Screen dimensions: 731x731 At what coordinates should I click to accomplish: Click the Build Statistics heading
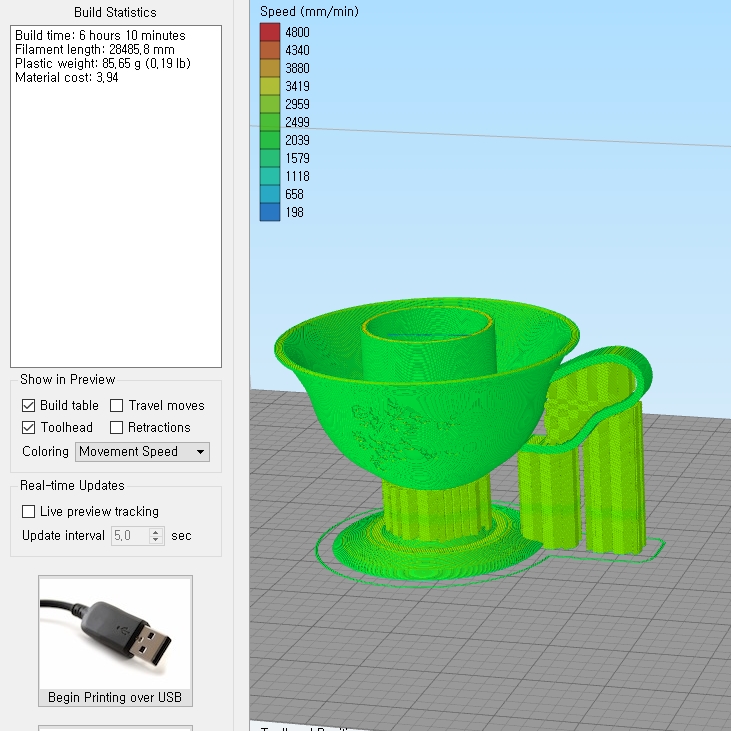115,12
